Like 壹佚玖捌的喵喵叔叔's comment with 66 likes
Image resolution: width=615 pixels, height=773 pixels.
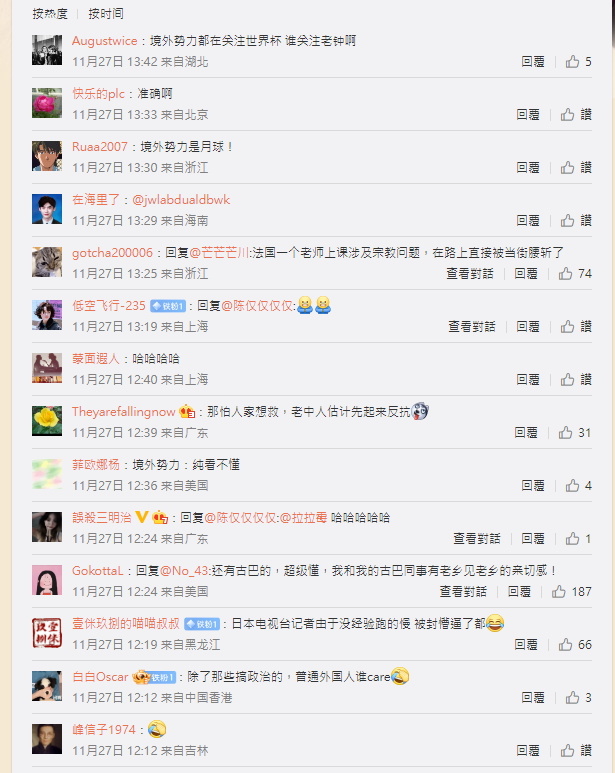(x=575, y=645)
